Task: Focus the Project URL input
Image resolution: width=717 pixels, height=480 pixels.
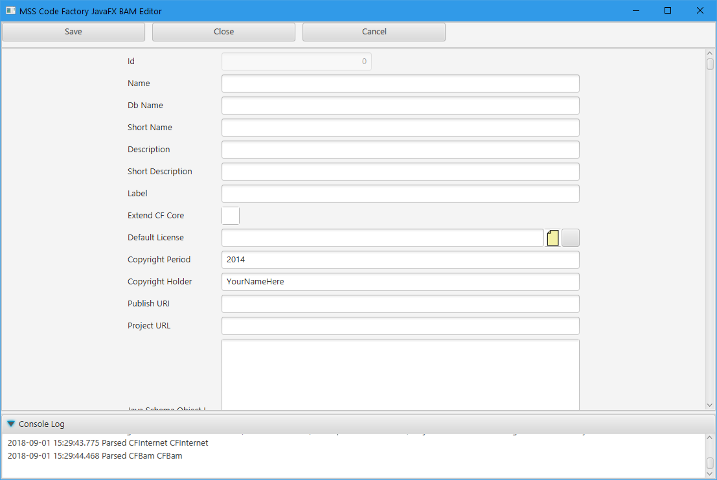Action: click(400, 325)
